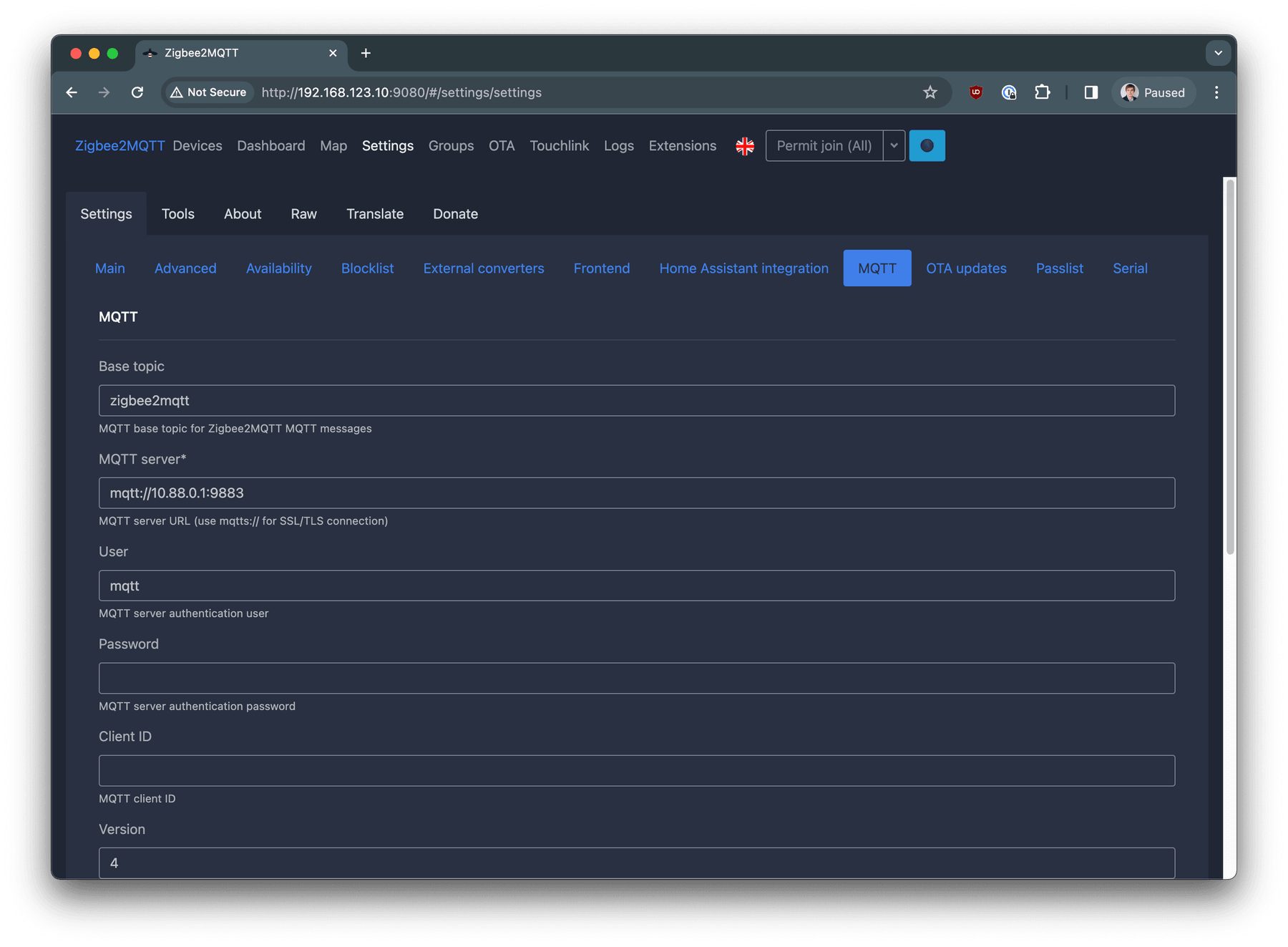Click inside the Password input field

point(636,678)
